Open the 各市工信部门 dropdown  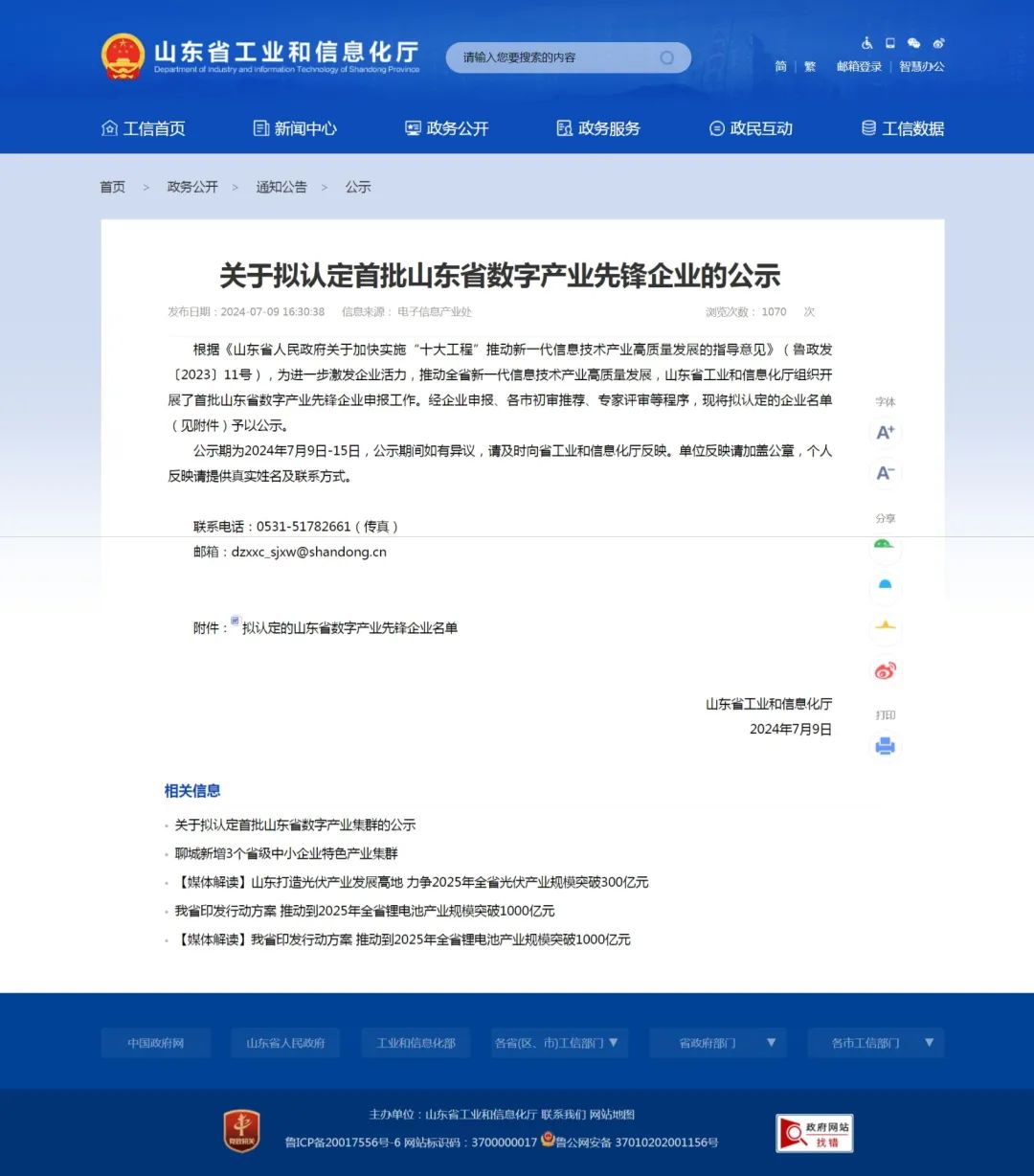(x=875, y=1043)
